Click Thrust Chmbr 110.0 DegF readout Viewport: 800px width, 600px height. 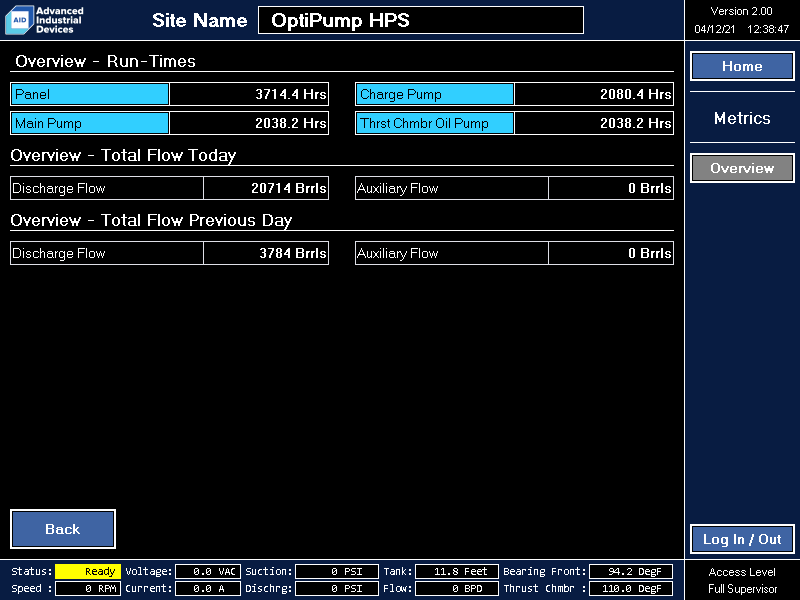coord(631,588)
